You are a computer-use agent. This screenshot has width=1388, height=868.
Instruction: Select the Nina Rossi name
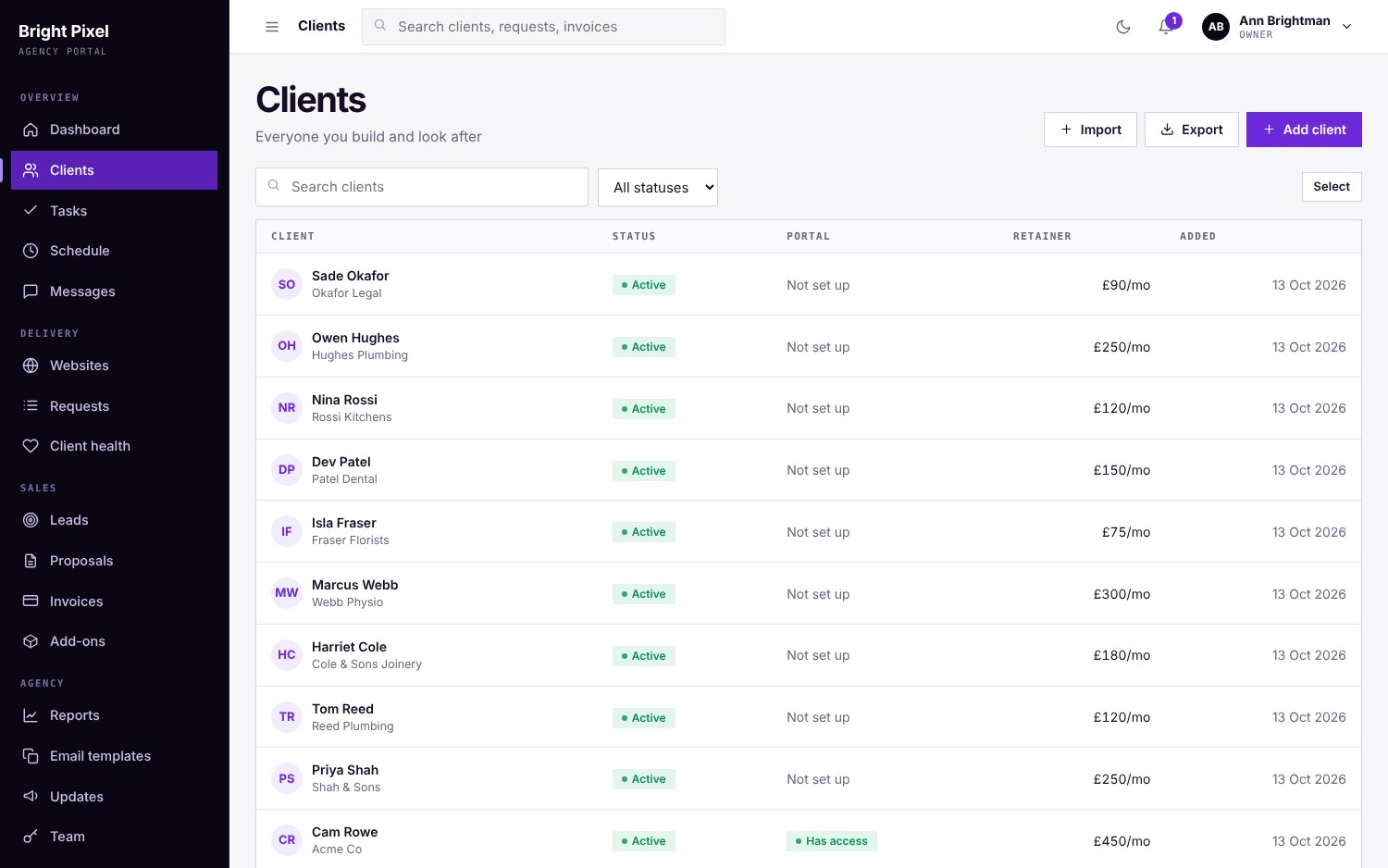(344, 400)
